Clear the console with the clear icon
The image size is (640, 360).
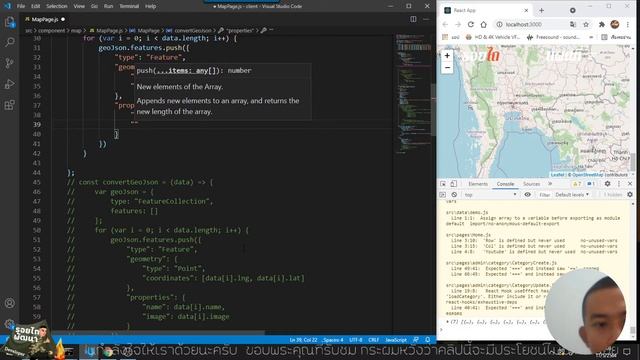pos(454,195)
